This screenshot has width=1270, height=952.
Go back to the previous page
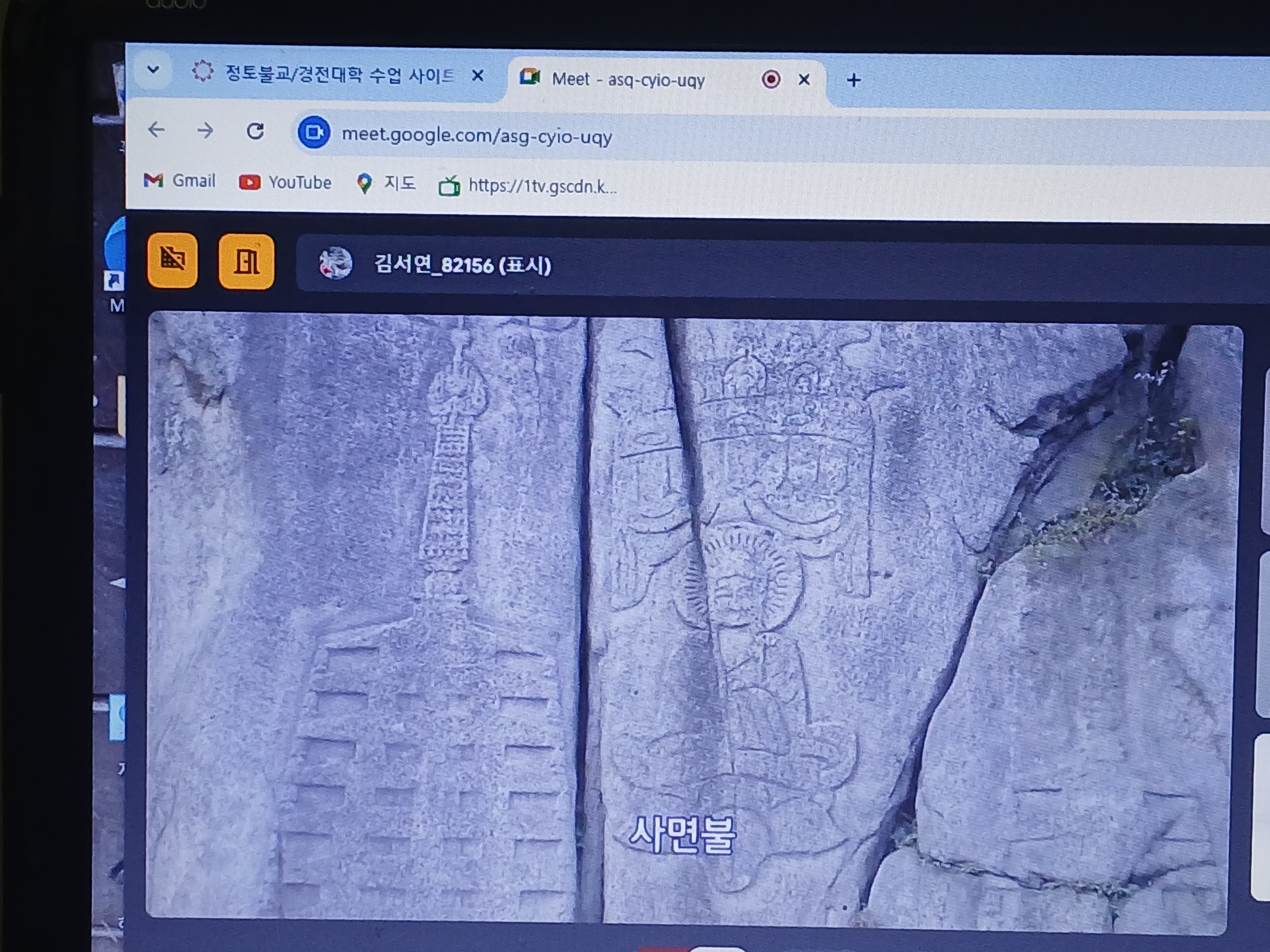(156, 130)
